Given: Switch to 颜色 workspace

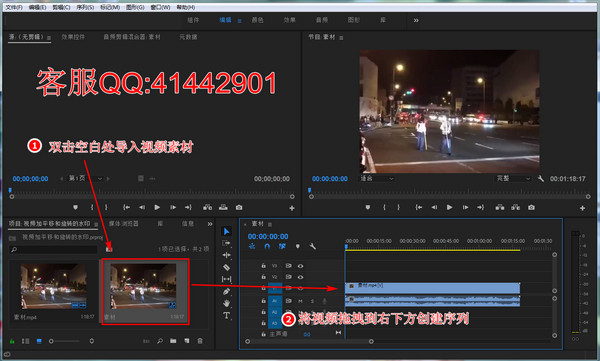Looking at the screenshot, I should tap(257, 20).
